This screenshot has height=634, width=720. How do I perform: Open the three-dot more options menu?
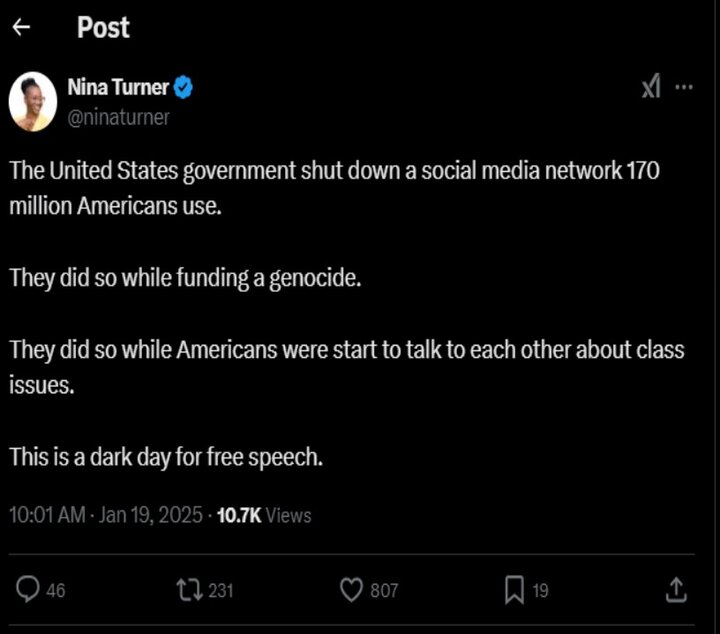pos(684,87)
